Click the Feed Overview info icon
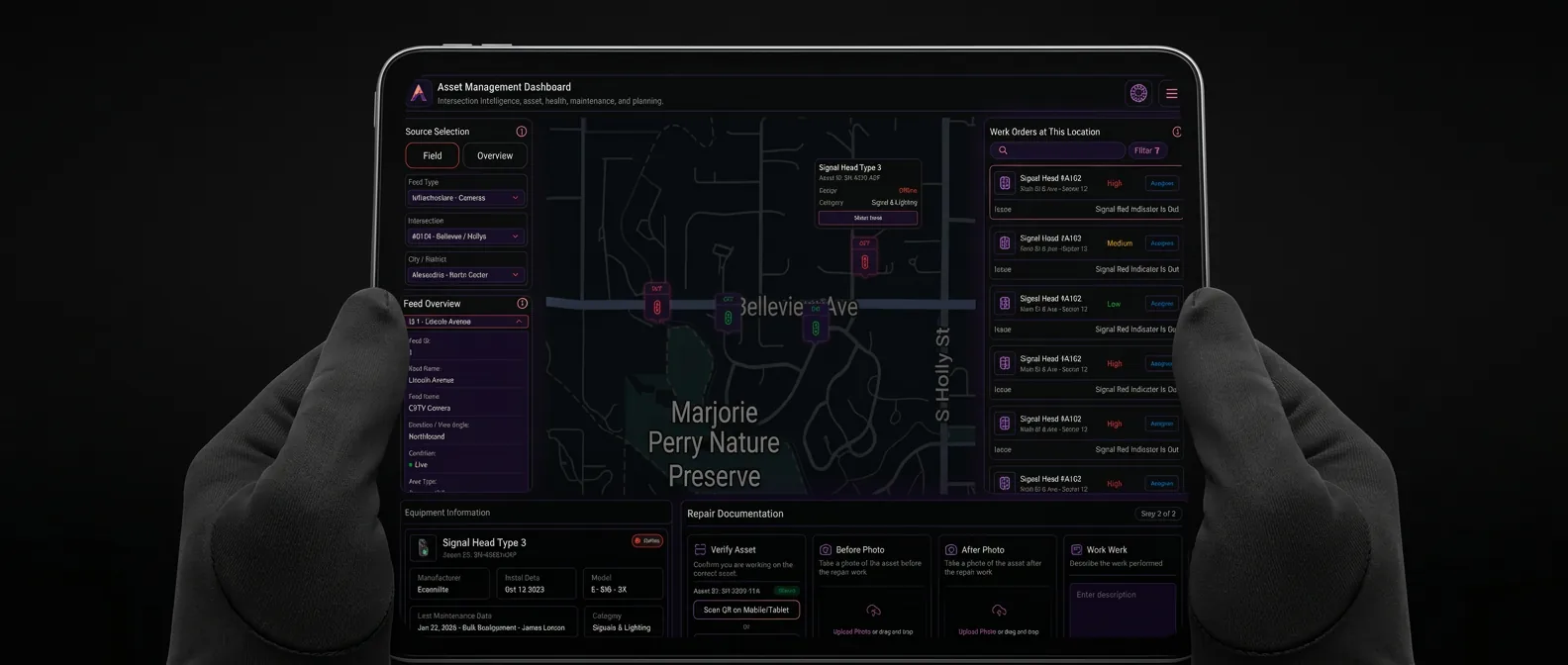The height and width of the screenshot is (665, 1568). [522, 304]
